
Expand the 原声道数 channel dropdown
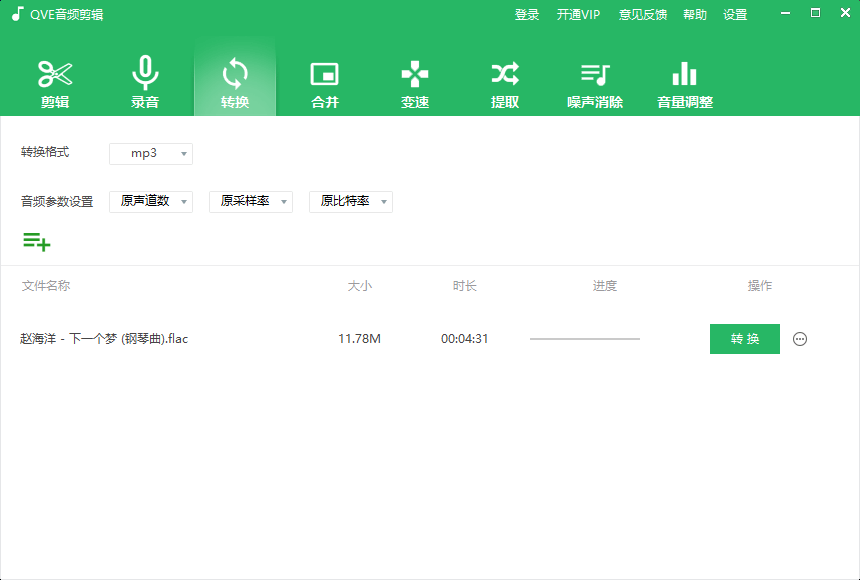150,201
